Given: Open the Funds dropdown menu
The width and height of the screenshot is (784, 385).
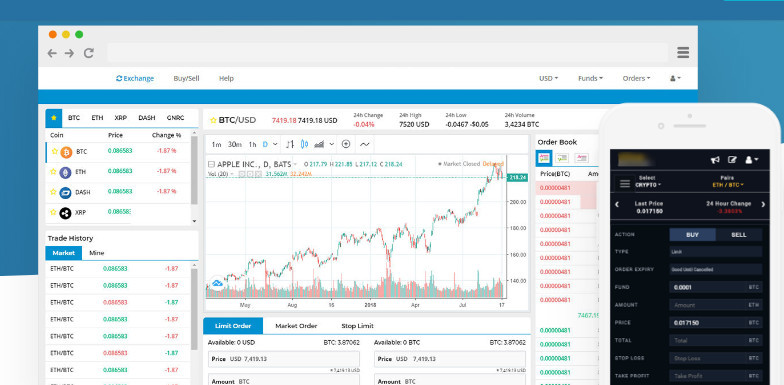Looking at the screenshot, I should (590, 78).
